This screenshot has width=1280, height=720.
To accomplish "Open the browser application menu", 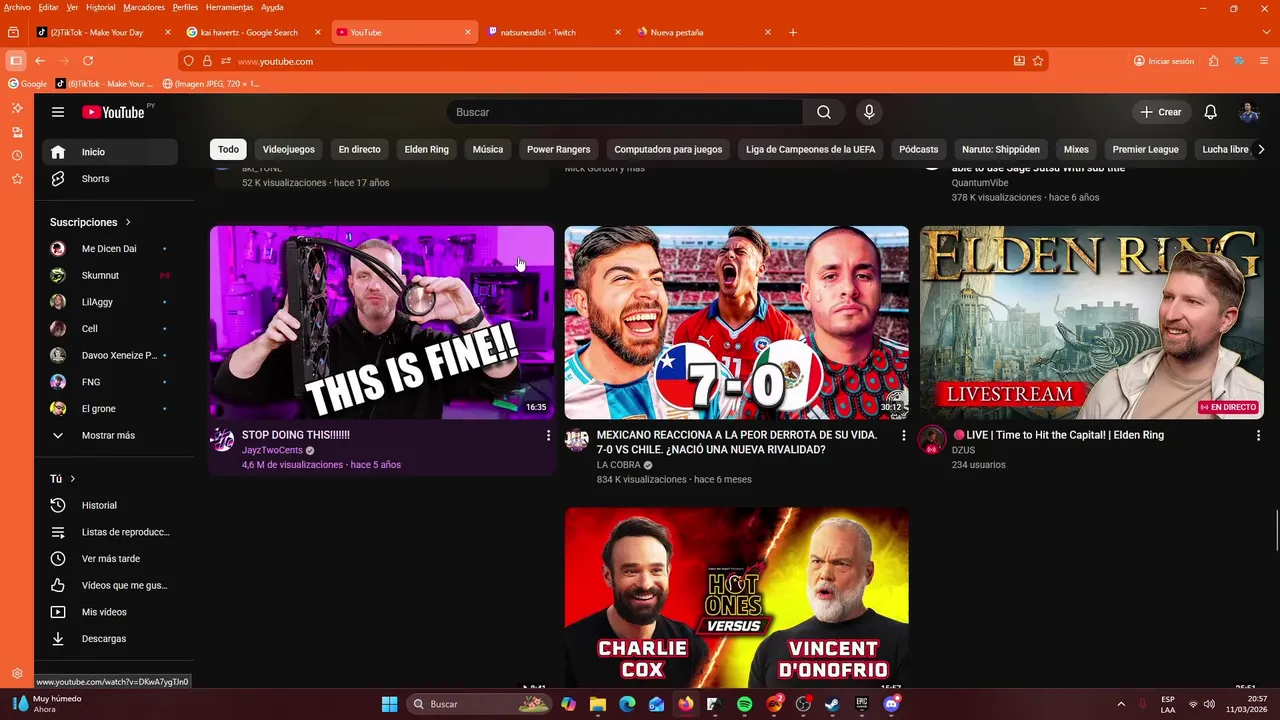I will pyautogui.click(x=1264, y=61).
